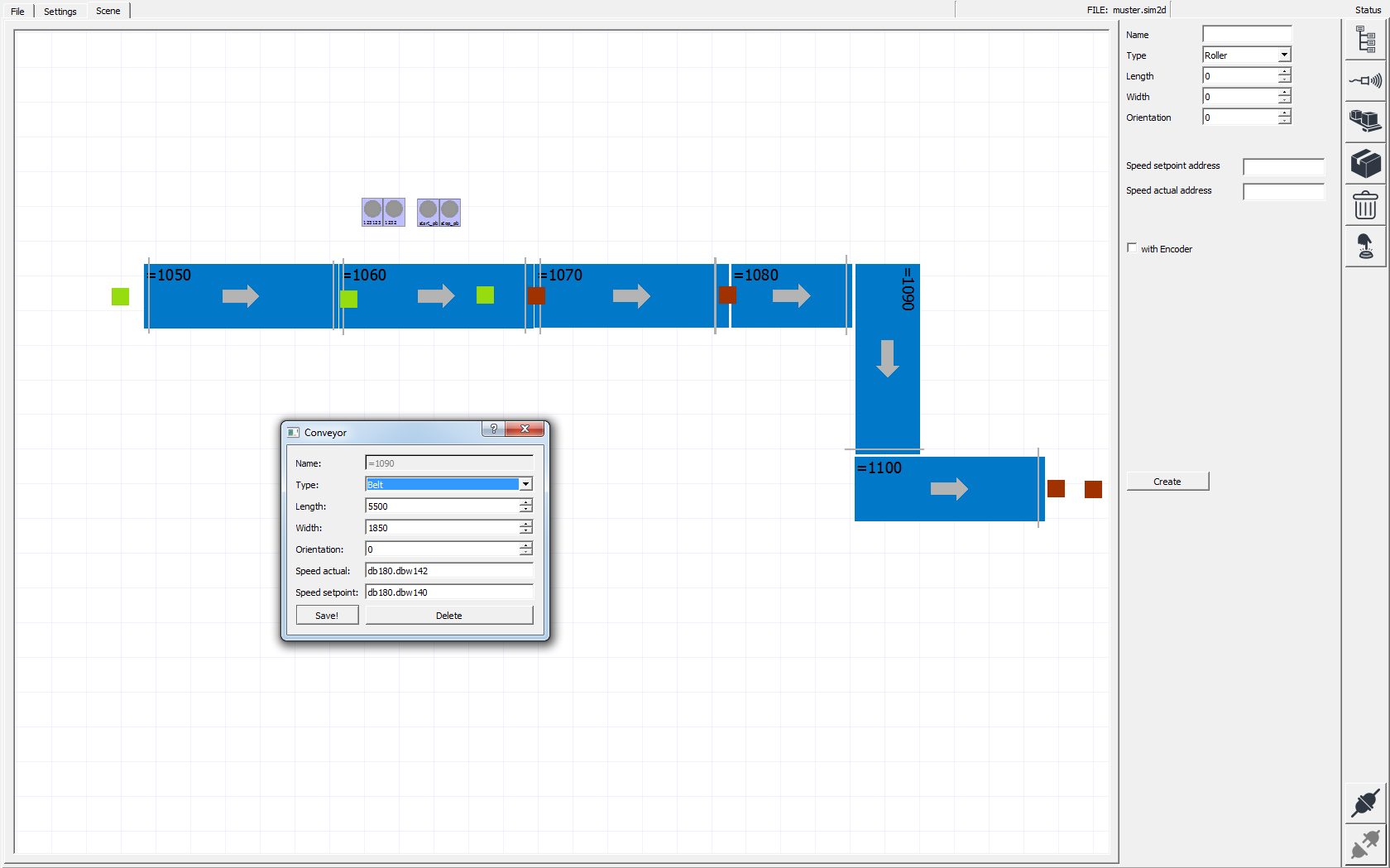Select the rightmost red box after =1100
This screenshot has width=1390, height=868.
pos(1093,489)
